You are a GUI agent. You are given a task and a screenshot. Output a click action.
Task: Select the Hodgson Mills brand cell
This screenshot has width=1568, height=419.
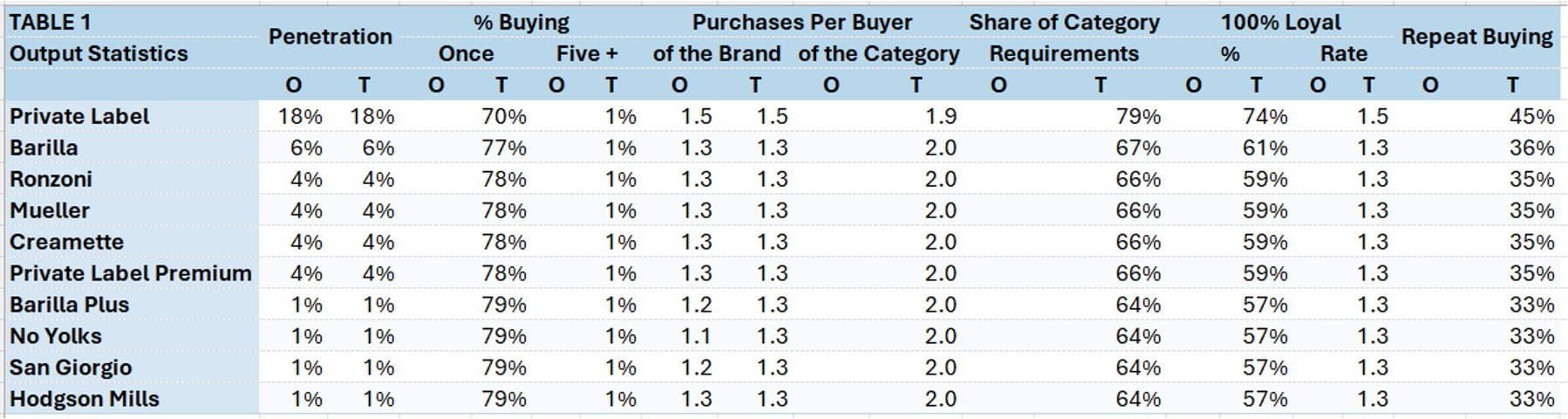[85, 400]
